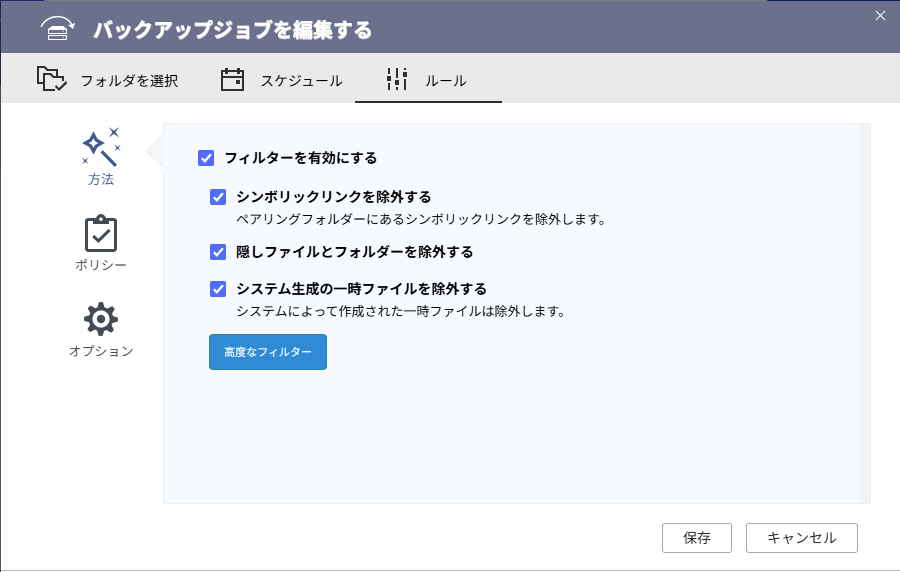Switch to the スケジュール tab label
The width and height of the screenshot is (900, 572).
[x=301, y=81]
